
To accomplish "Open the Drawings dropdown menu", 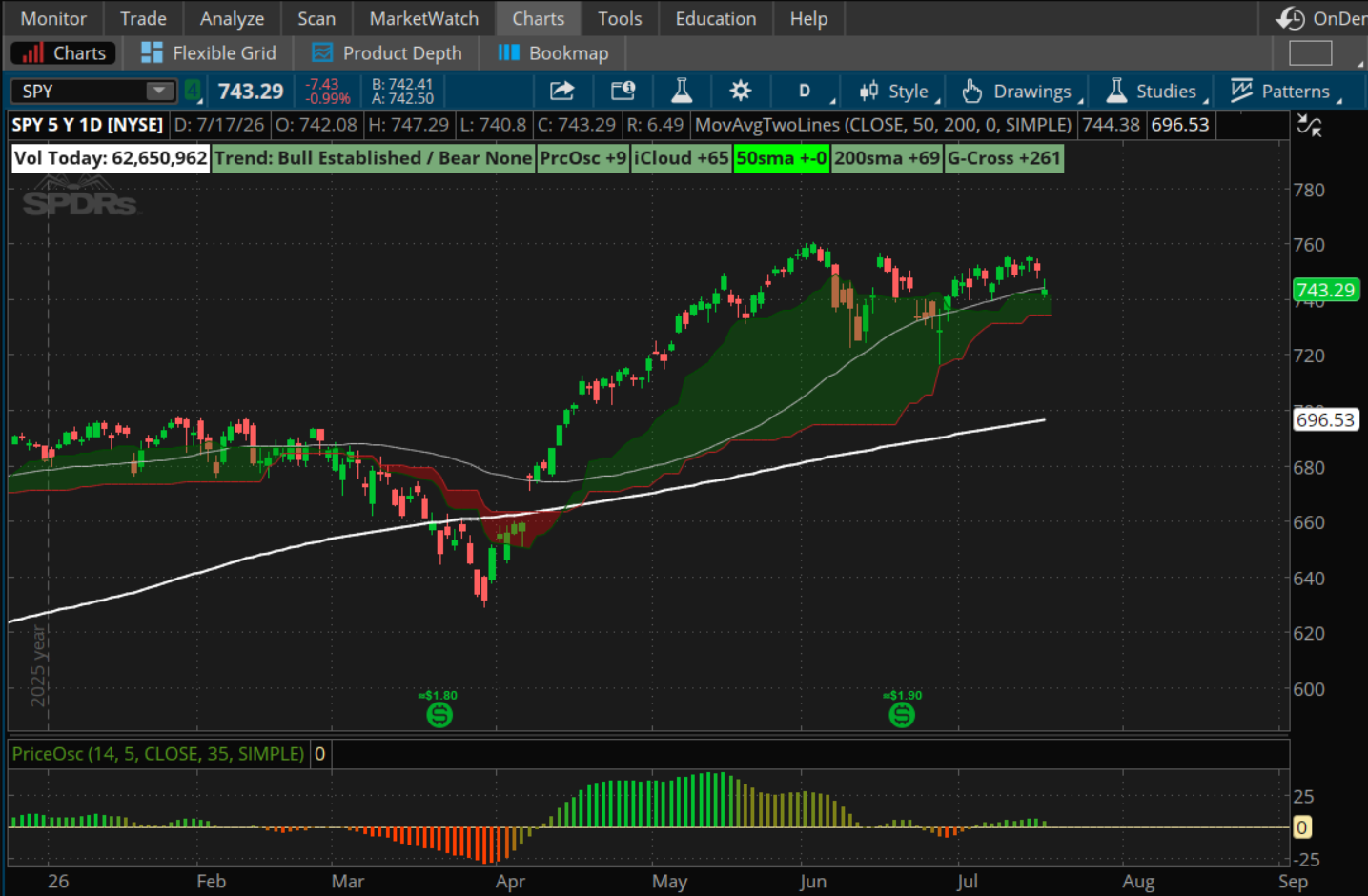I will (1023, 92).
